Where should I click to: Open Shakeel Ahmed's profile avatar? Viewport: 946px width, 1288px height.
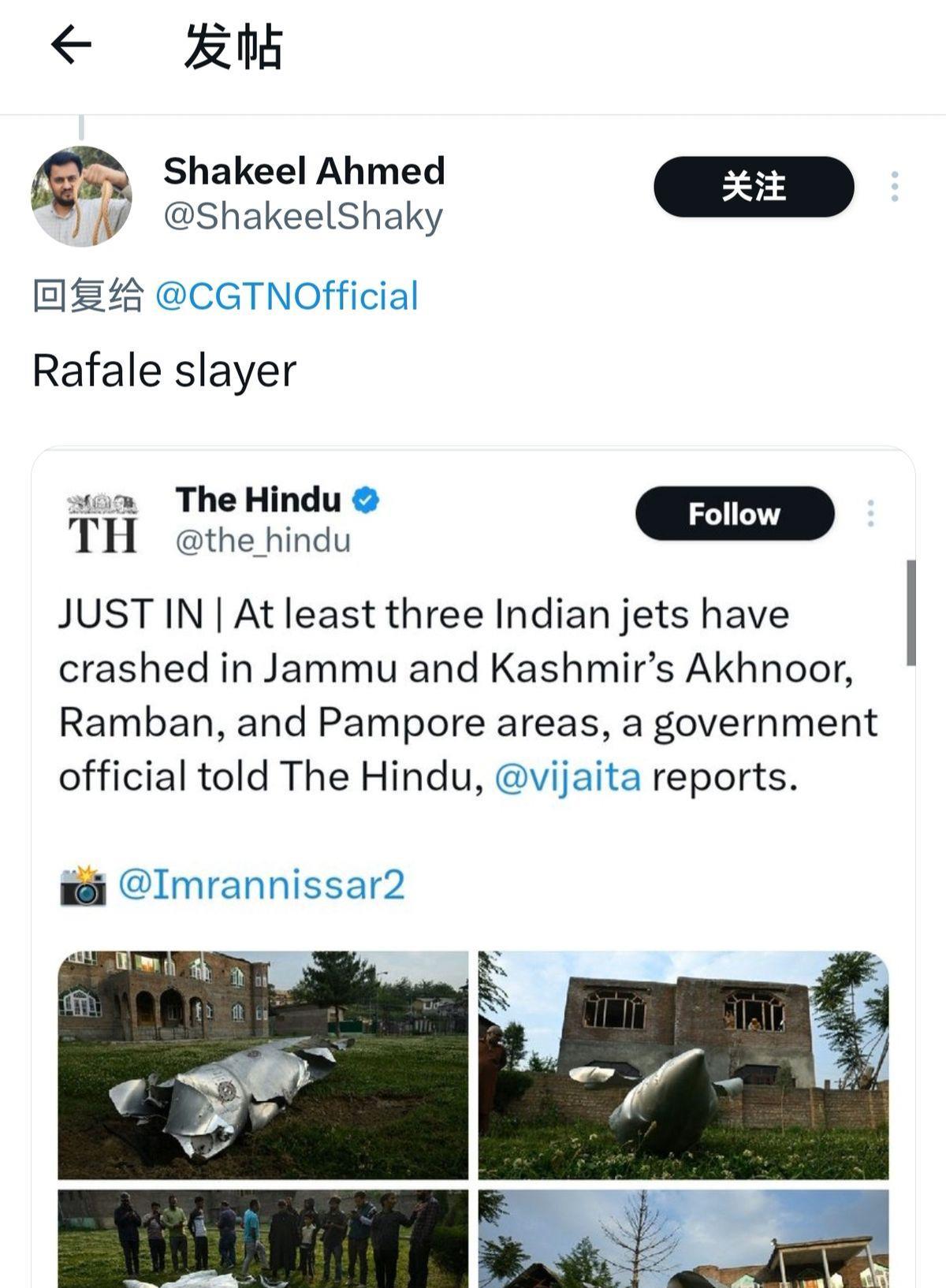(x=81, y=196)
